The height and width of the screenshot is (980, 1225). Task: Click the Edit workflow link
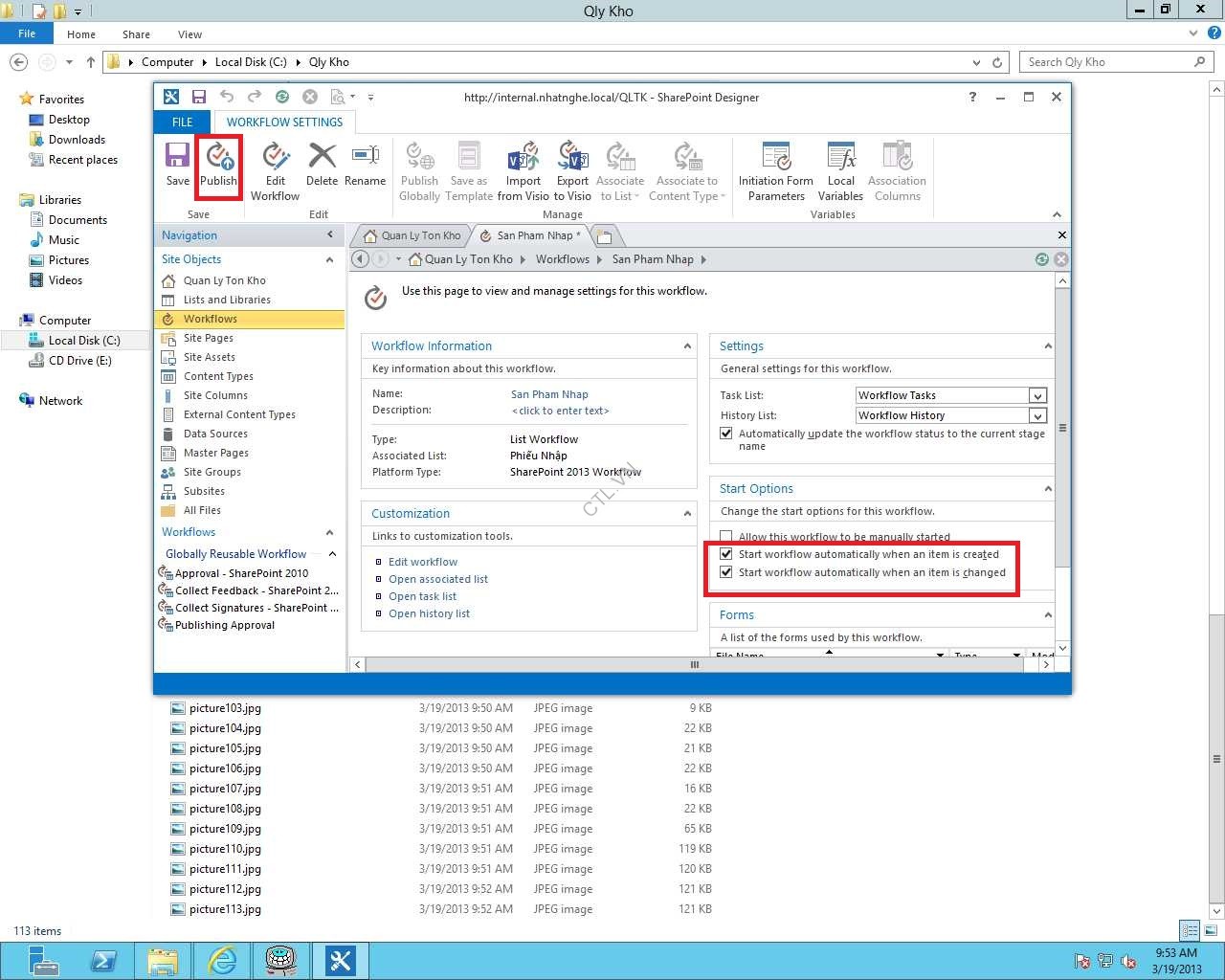[423, 562]
